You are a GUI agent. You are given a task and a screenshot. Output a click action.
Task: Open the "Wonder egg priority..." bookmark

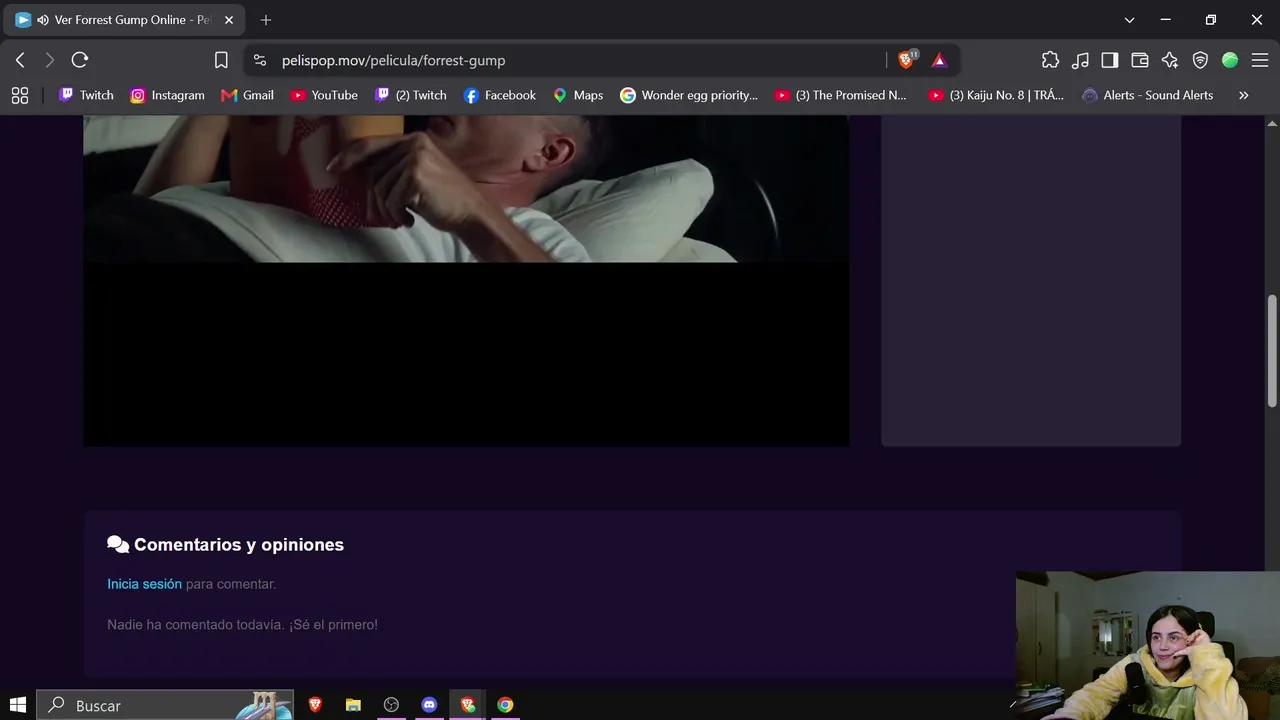pos(689,95)
